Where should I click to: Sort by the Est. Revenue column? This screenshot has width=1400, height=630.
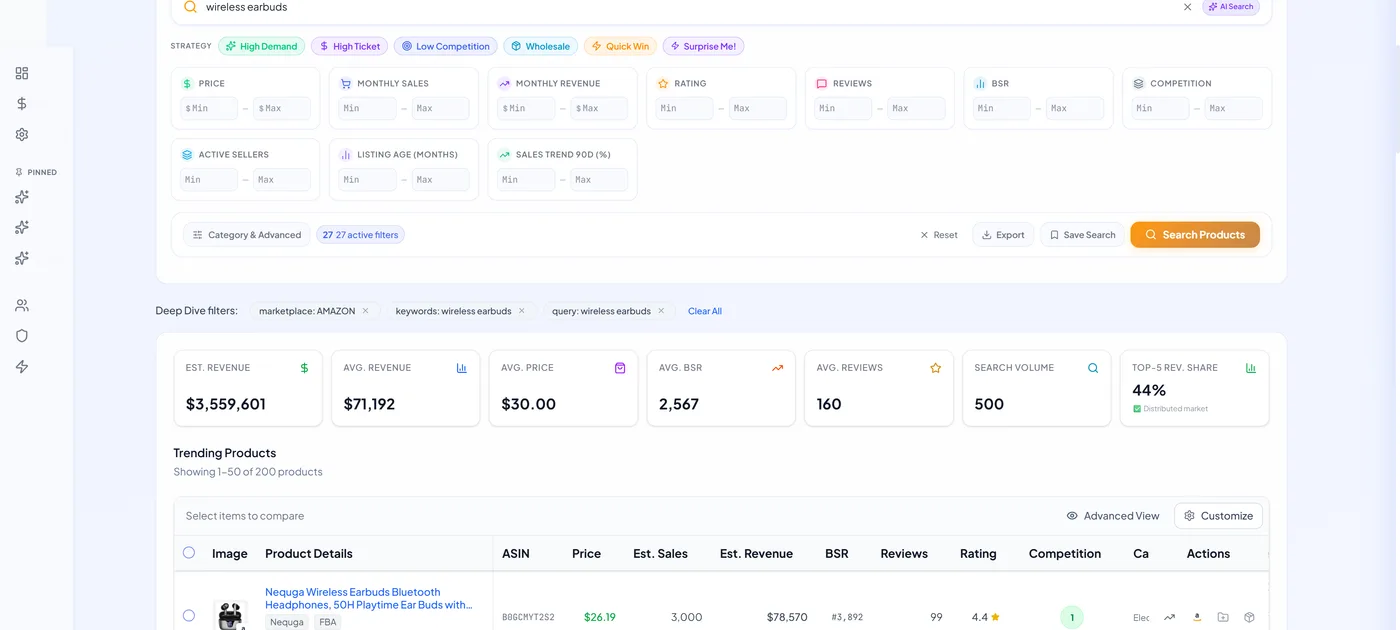(x=756, y=553)
